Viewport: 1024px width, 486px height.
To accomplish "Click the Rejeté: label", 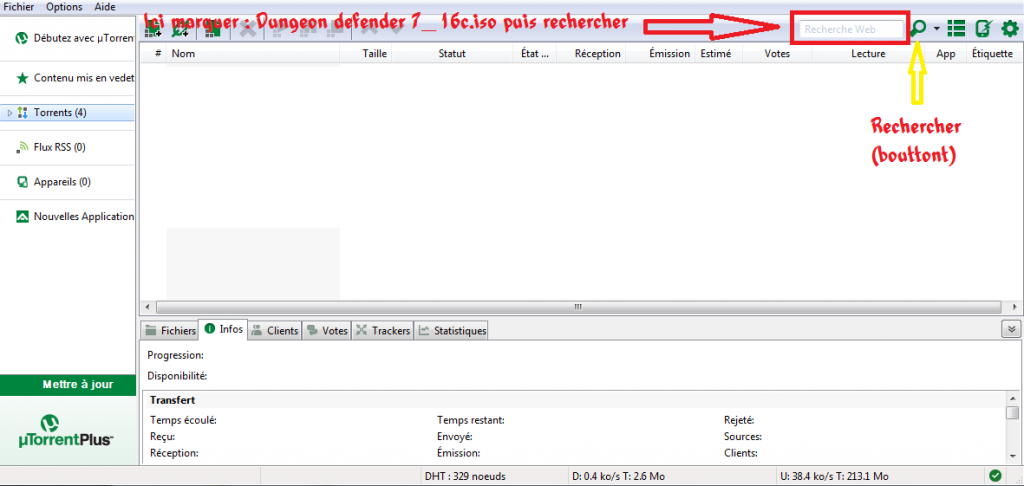I will 739,420.
